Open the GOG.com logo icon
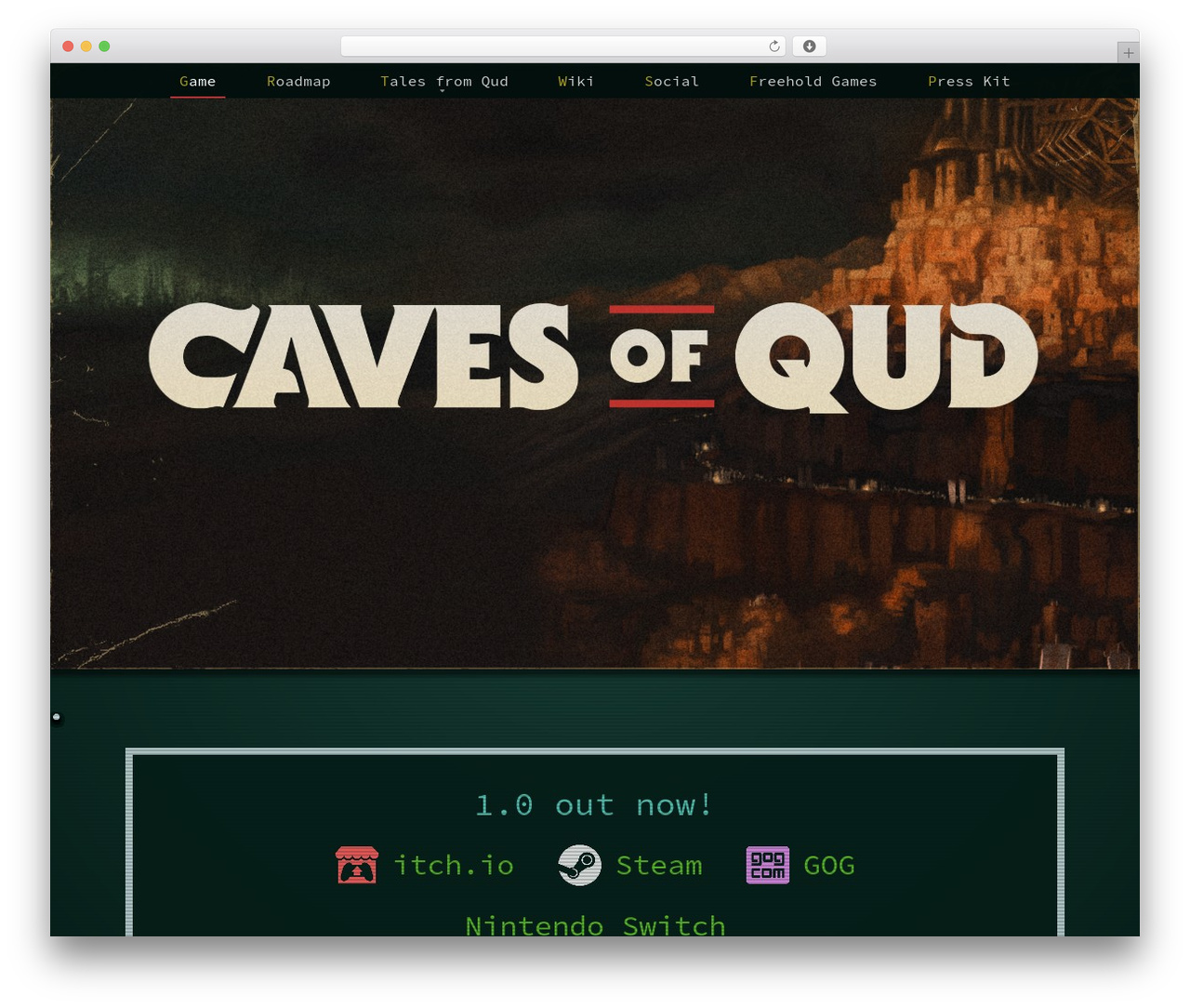The width and height of the screenshot is (1190, 1008). point(768,865)
